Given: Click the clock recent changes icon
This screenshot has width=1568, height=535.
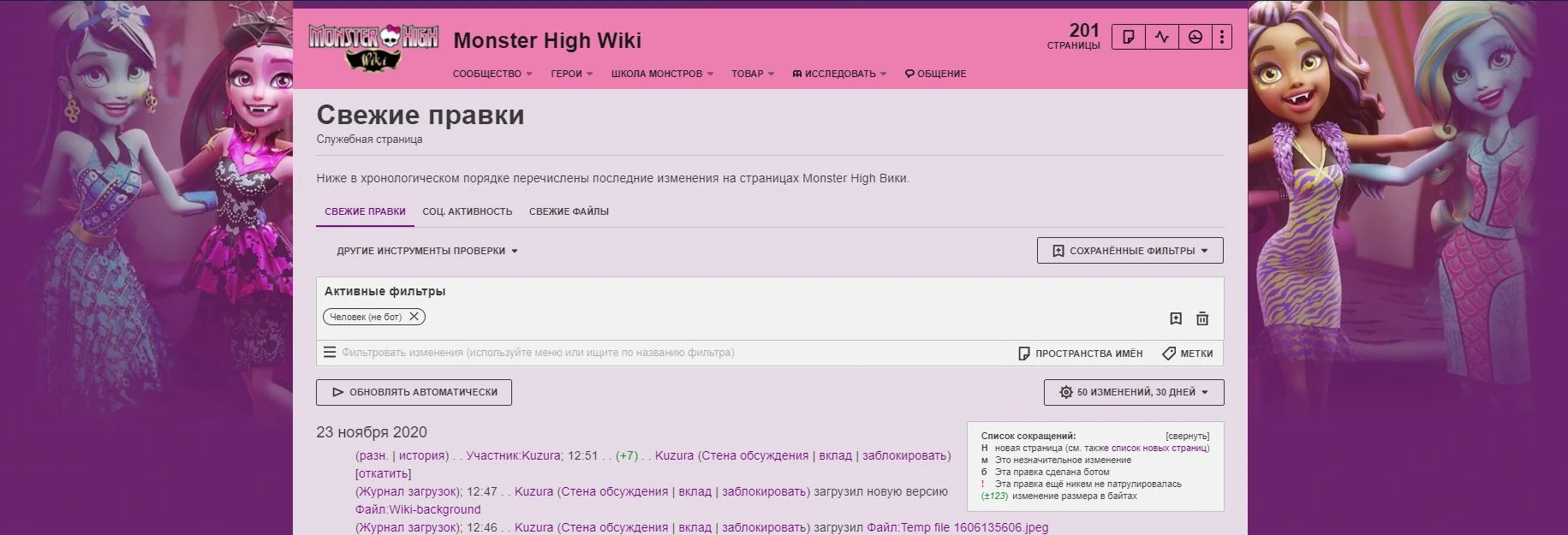Looking at the screenshot, I should click(1195, 37).
